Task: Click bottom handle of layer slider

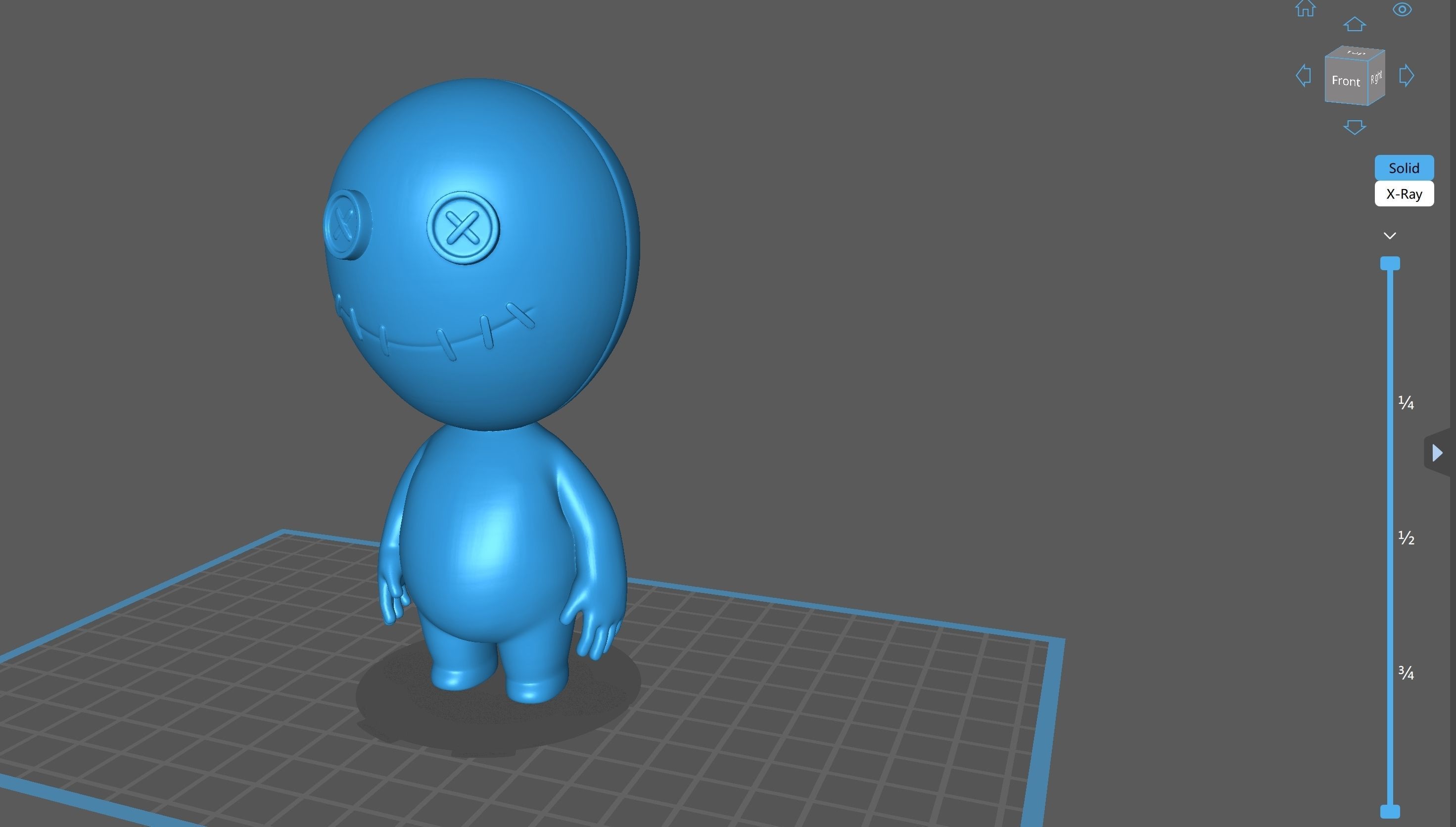Action: 1390,811
